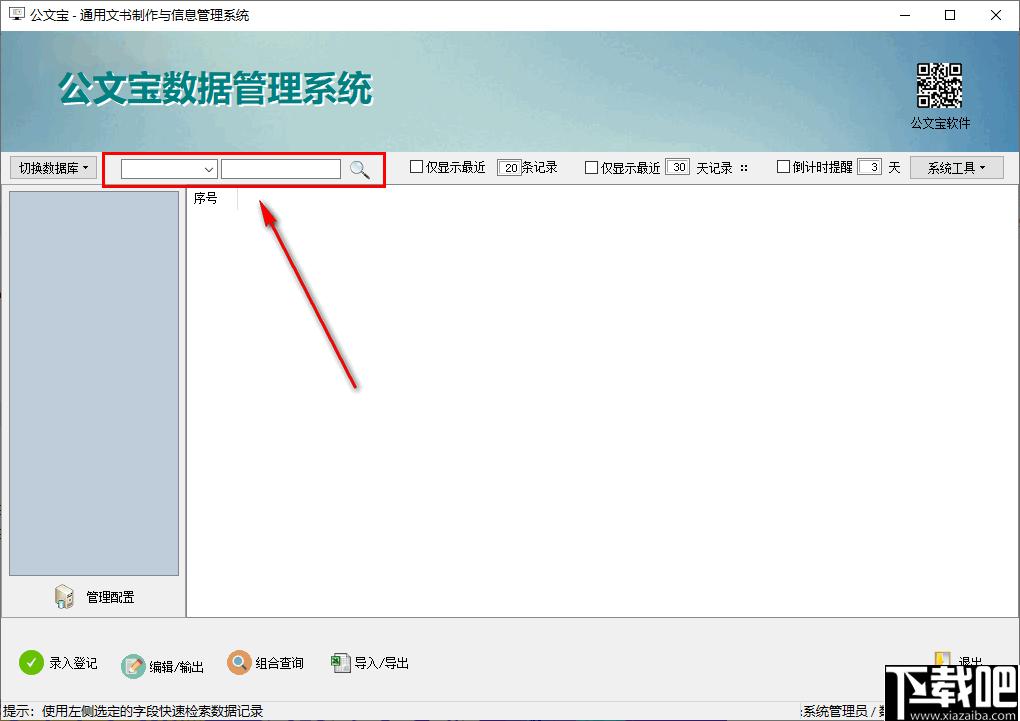Click the record count field showing 20
Screen dimensions: 1020x721
tap(509, 167)
